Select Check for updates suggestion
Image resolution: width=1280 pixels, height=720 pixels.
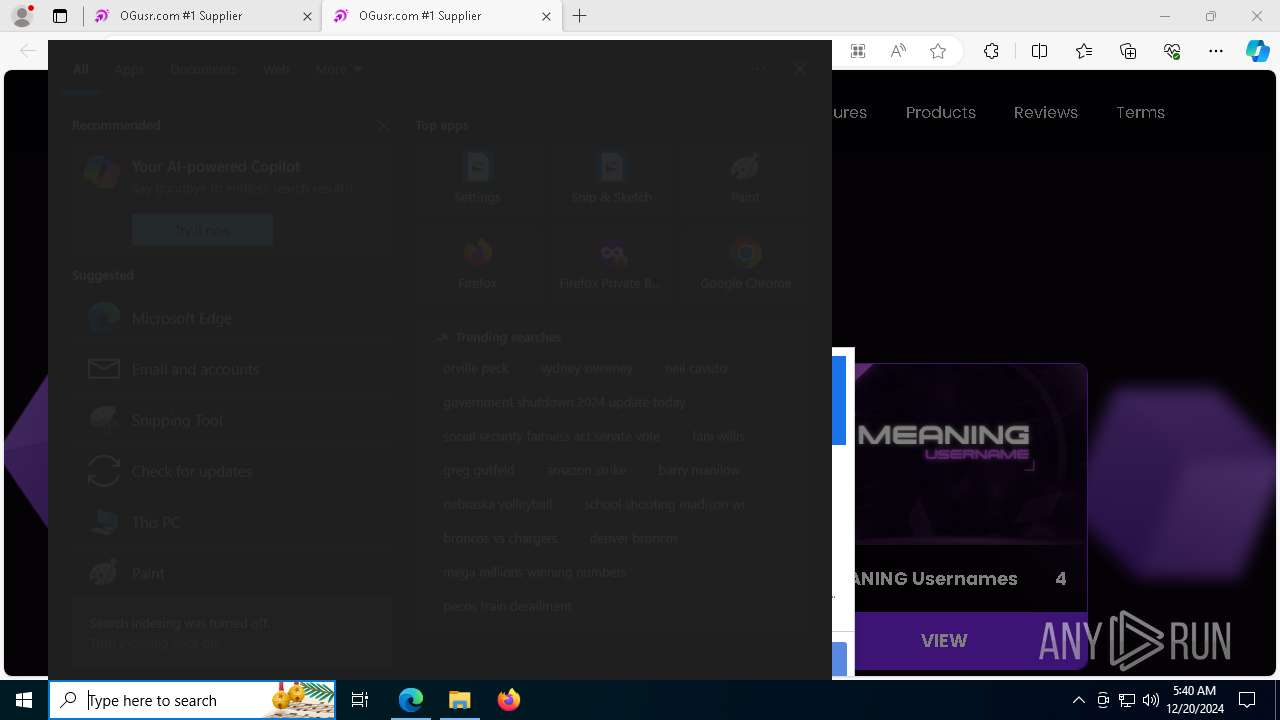pos(232,471)
